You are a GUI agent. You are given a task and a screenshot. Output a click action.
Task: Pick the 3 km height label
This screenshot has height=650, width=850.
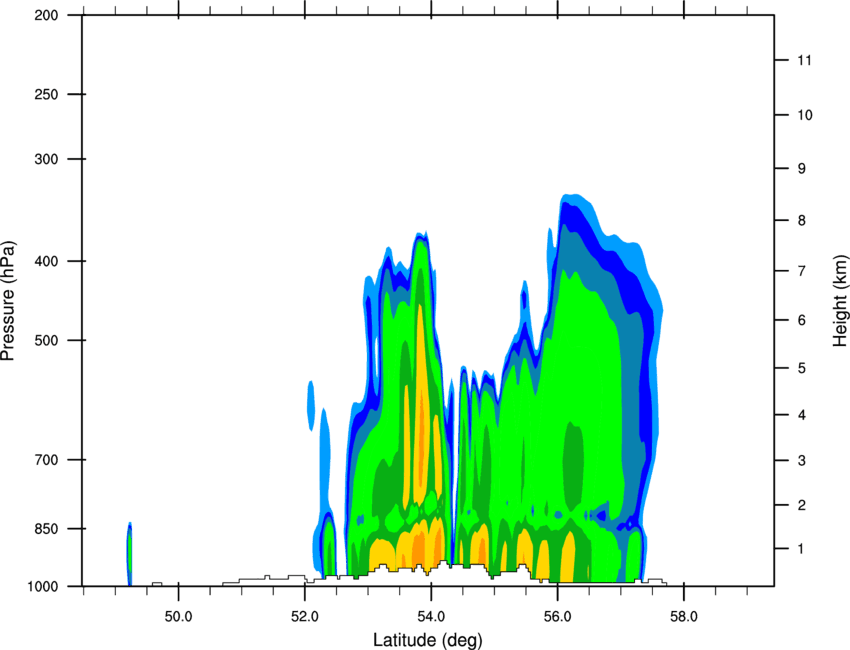point(802,461)
